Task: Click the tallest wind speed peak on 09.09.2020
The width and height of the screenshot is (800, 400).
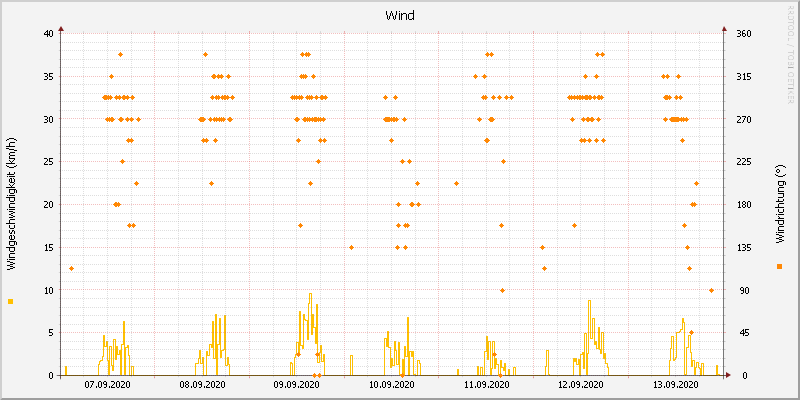Action: [x=310, y=294]
